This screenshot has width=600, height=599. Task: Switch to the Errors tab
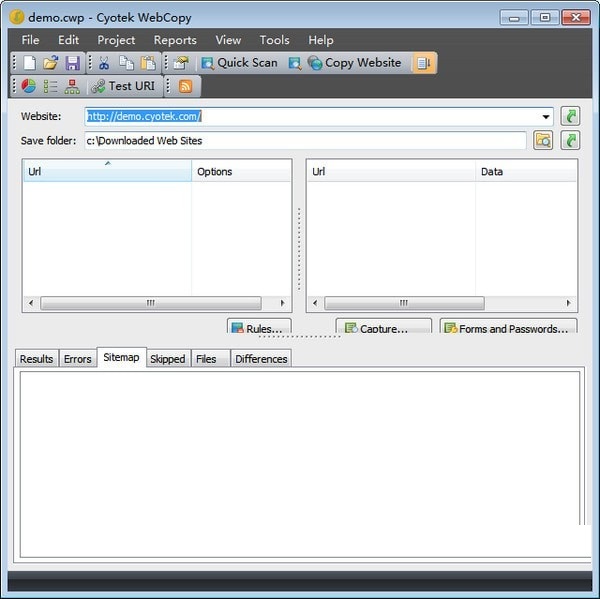77,359
